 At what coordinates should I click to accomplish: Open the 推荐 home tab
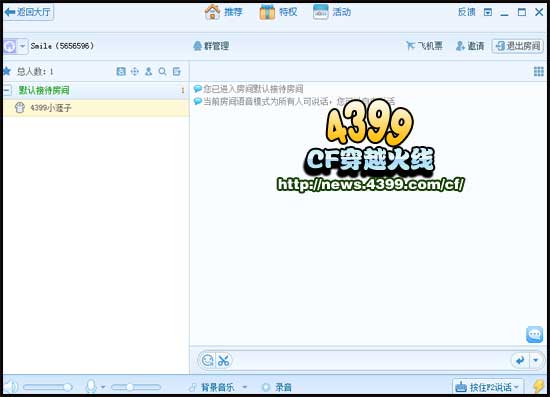(224, 12)
